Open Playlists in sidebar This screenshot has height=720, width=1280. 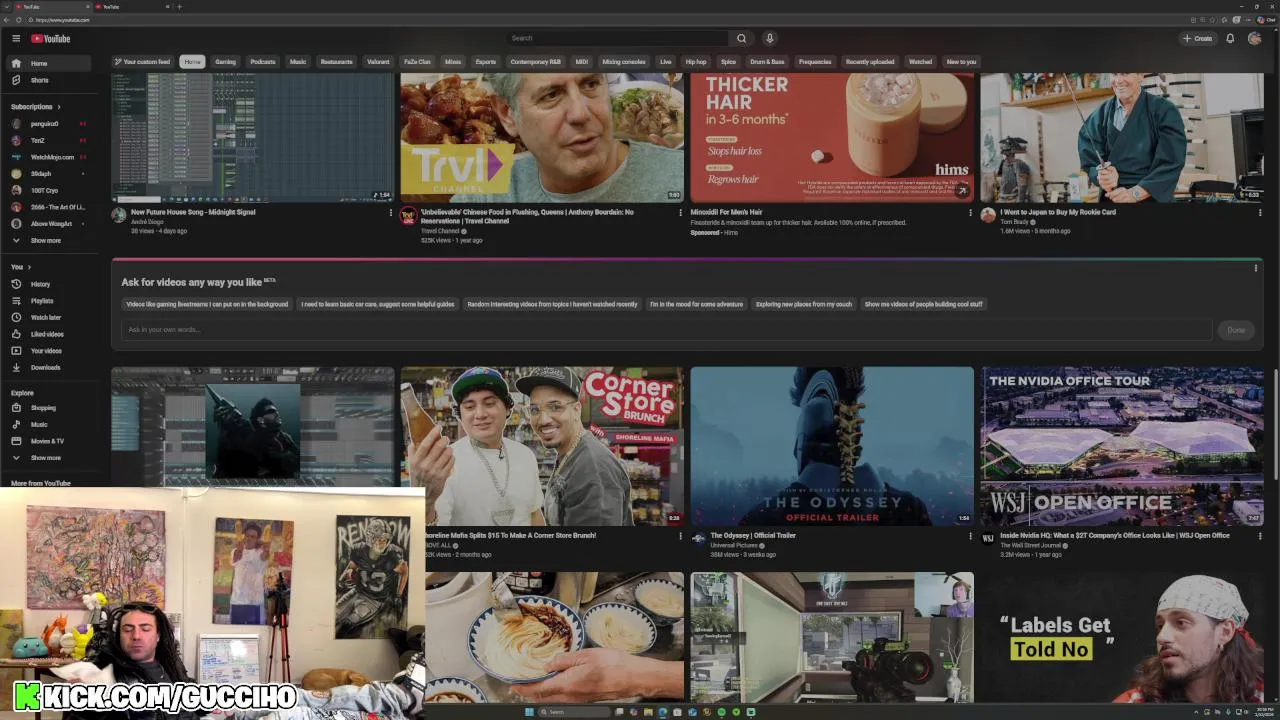[47, 301]
